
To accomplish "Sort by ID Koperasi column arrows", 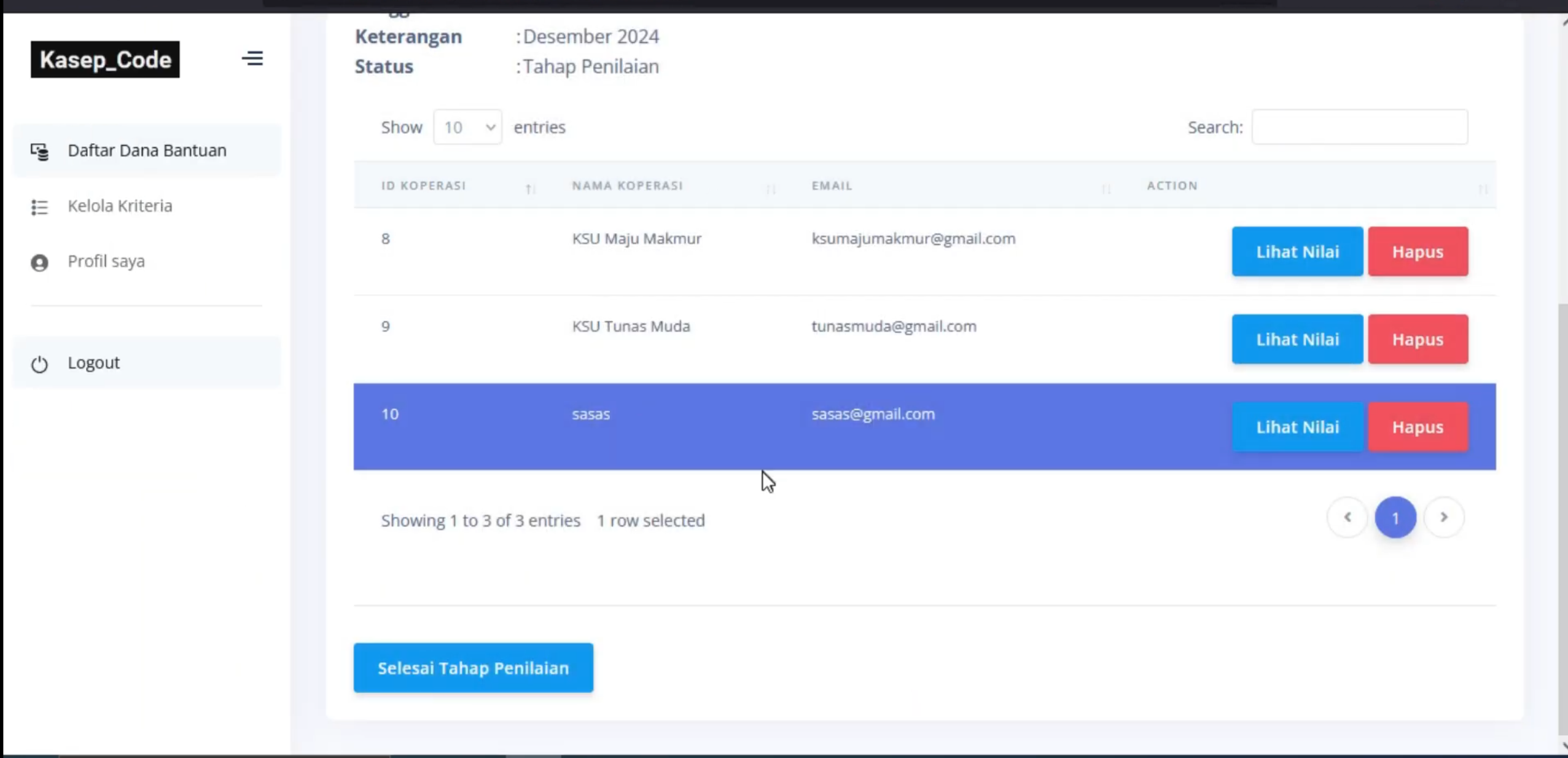I will point(530,189).
